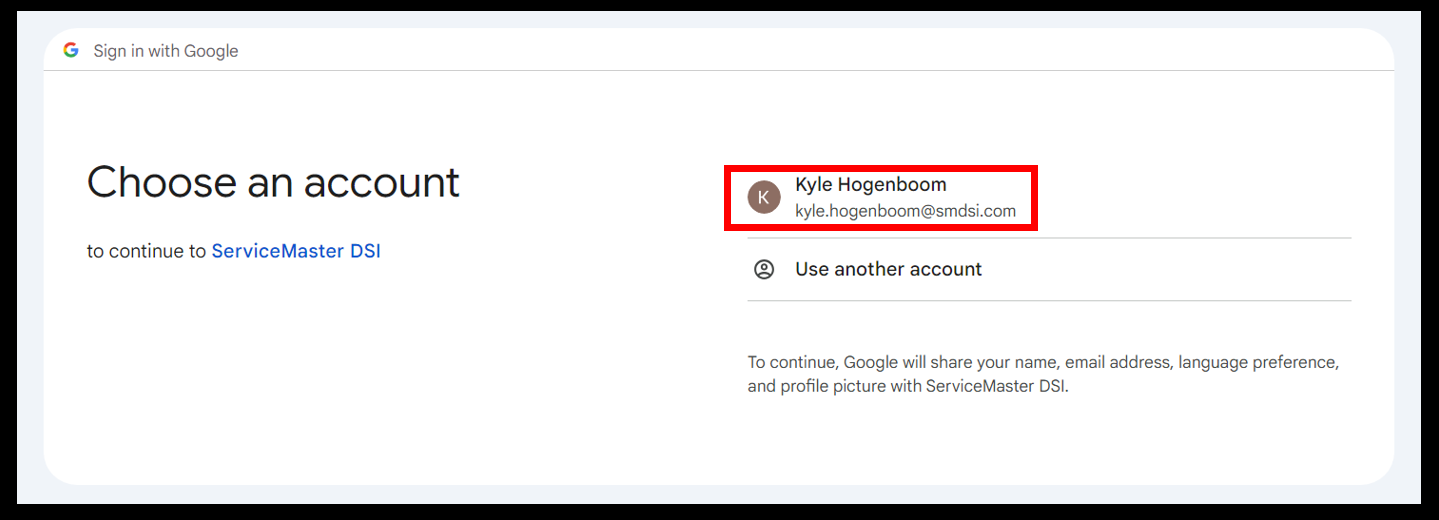This screenshot has width=1439, height=520.
Task: Click the person icon beside Use another account
Action: click(x=764, y=269)
